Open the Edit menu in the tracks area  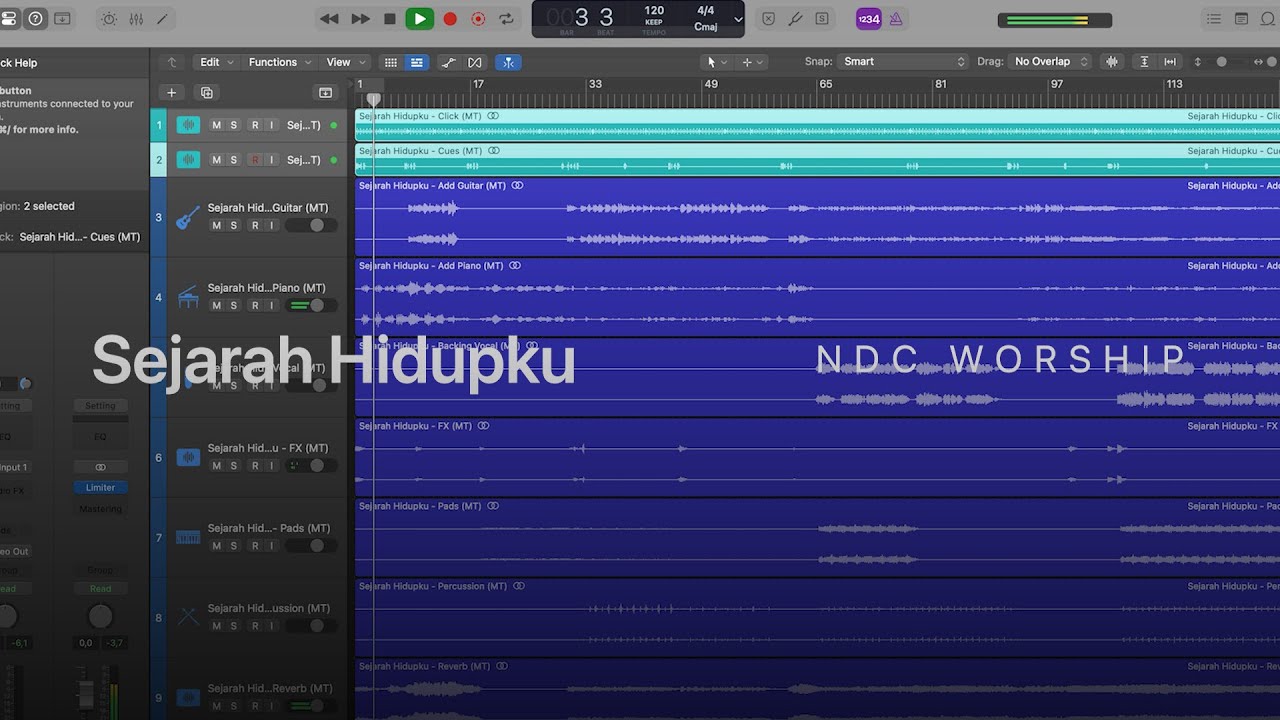(217, 62)
